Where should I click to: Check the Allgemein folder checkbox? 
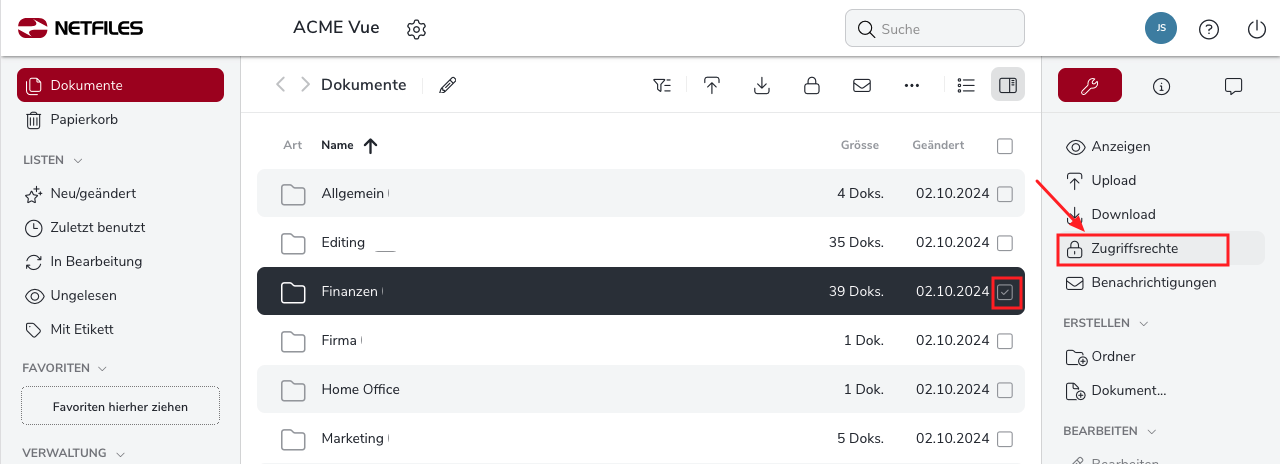1005,194
